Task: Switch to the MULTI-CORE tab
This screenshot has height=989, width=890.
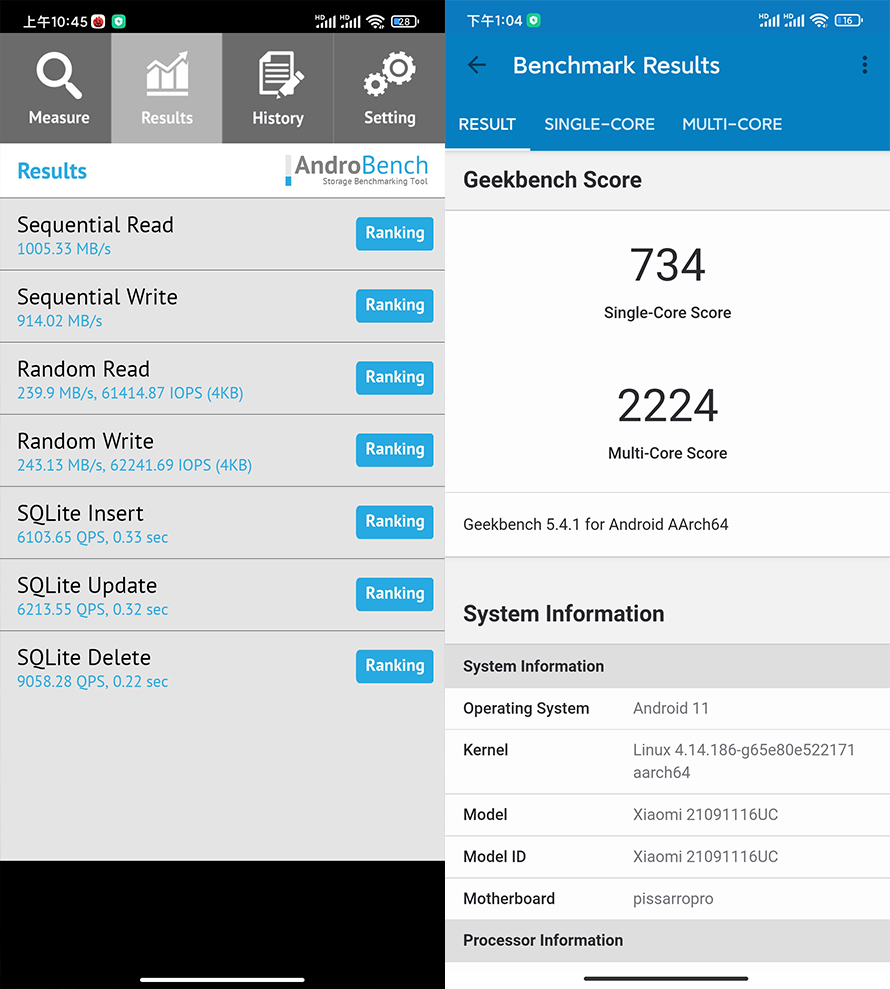Action: [732, 124]
